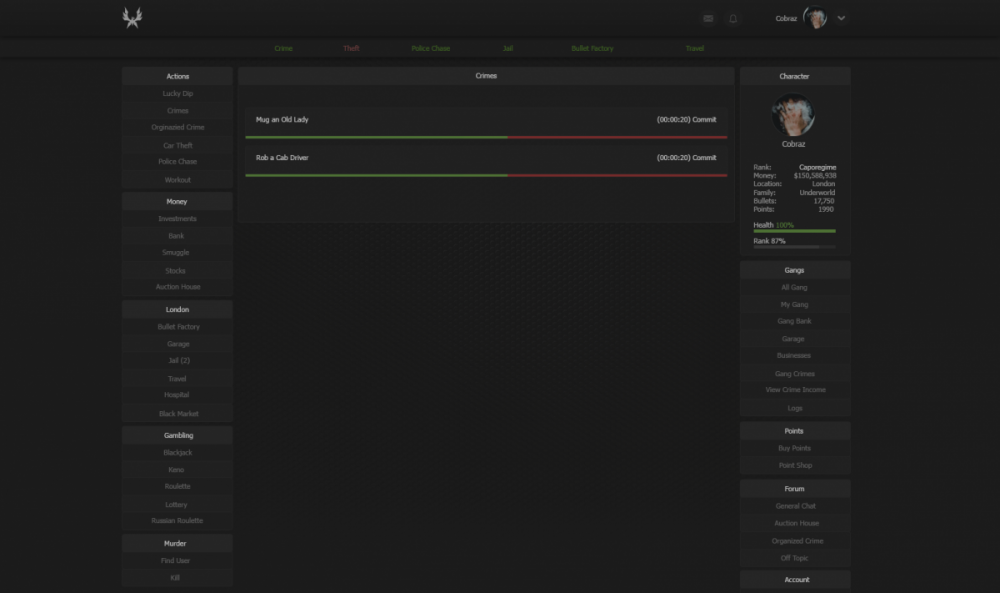Click the small Cobraz avatar in header
This screenshot has width=1000, height=593.
coord(815,18)
